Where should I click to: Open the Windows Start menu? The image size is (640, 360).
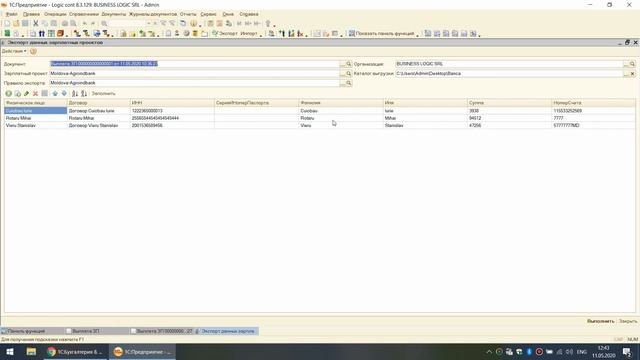click(x=10, y=351)
